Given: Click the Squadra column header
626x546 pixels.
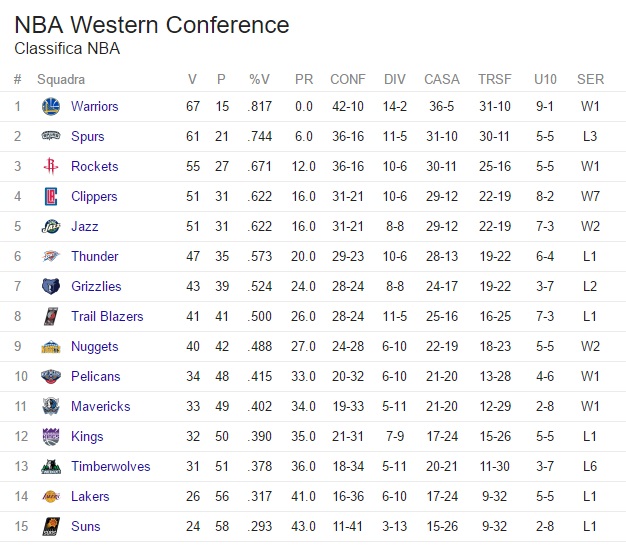Looking at the screenshot, I should pos(61,79).
